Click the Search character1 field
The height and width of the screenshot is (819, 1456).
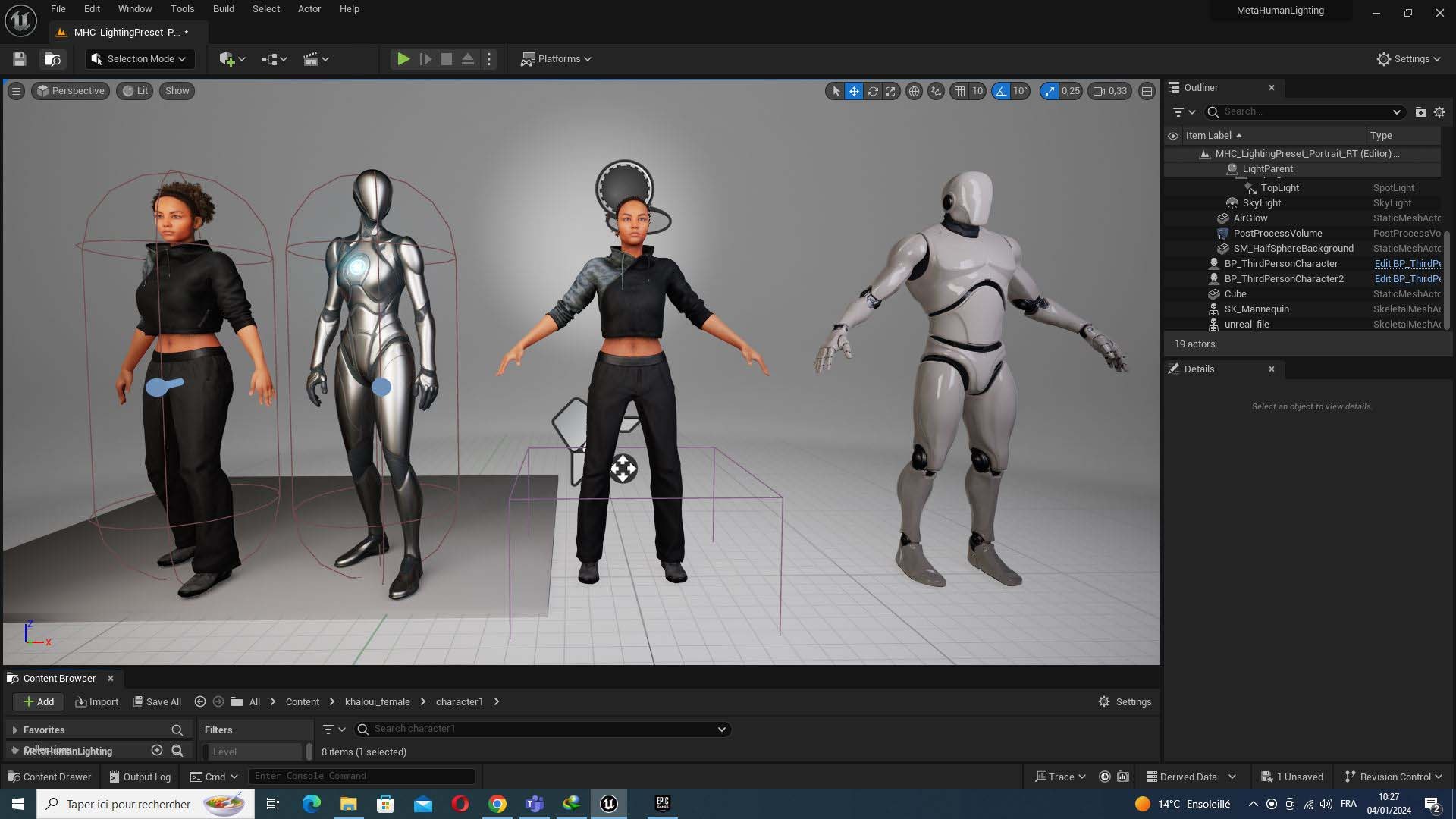(542, 730)
